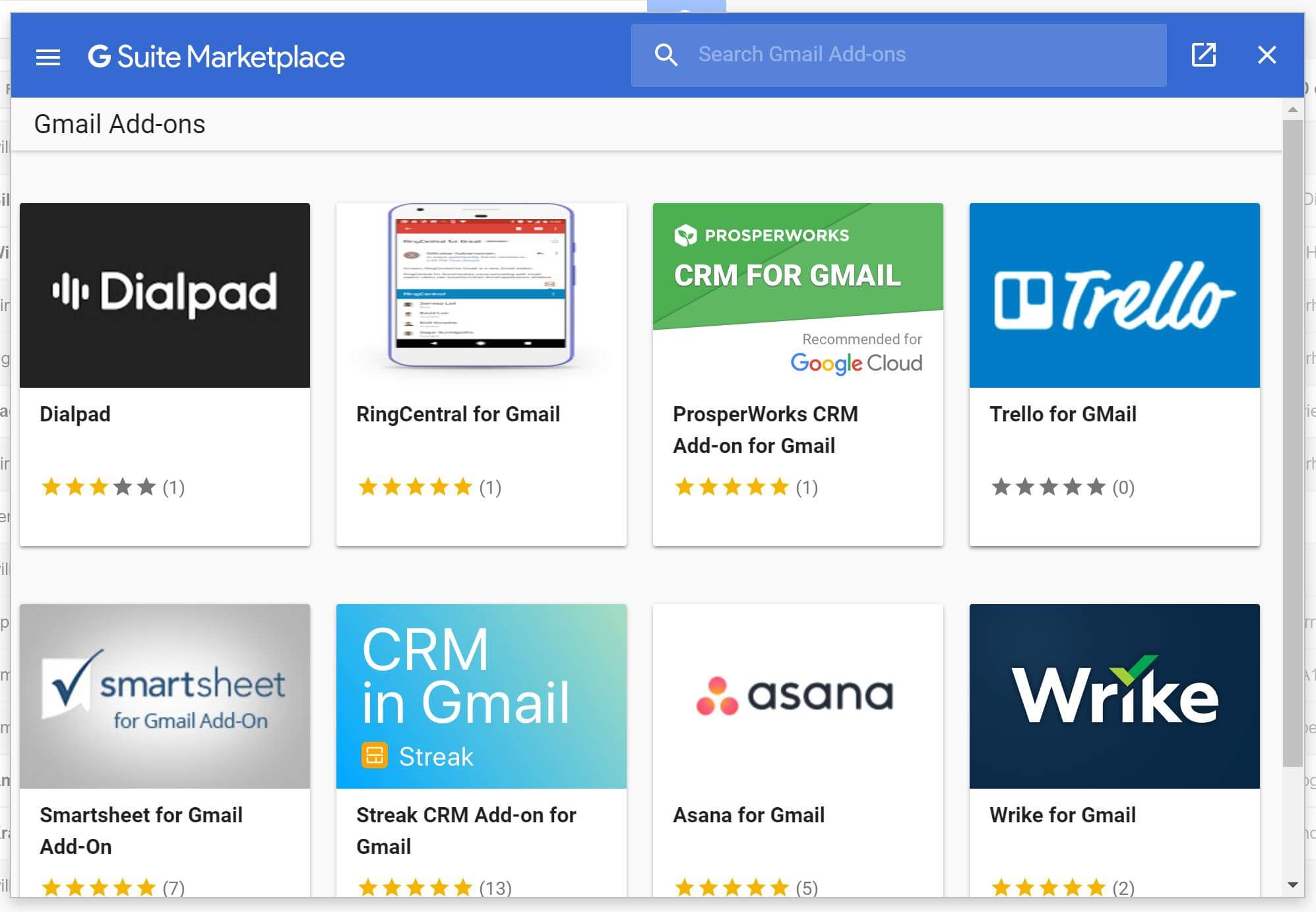Open the Dialpad logo thumbnail
1316x912 pixels.
165,295
